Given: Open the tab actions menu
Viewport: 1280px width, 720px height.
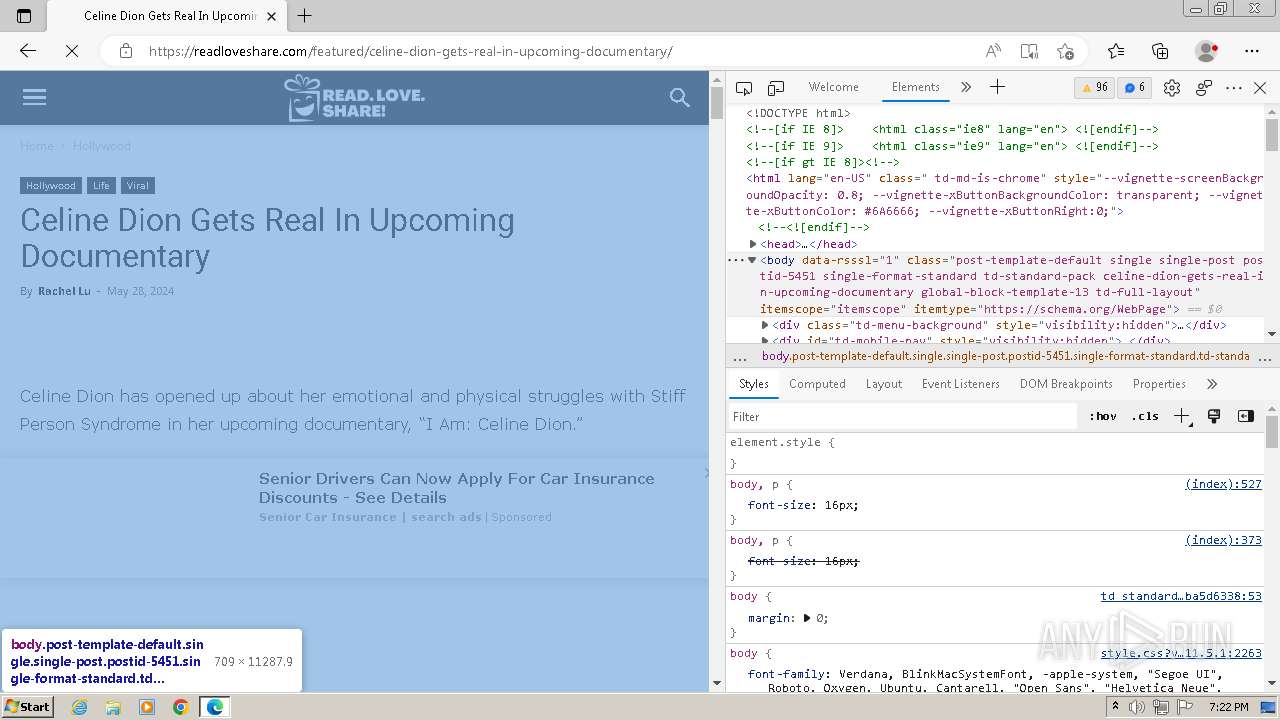Looking at the screenshot, I should pyautogui.click(x=24, y=15).
